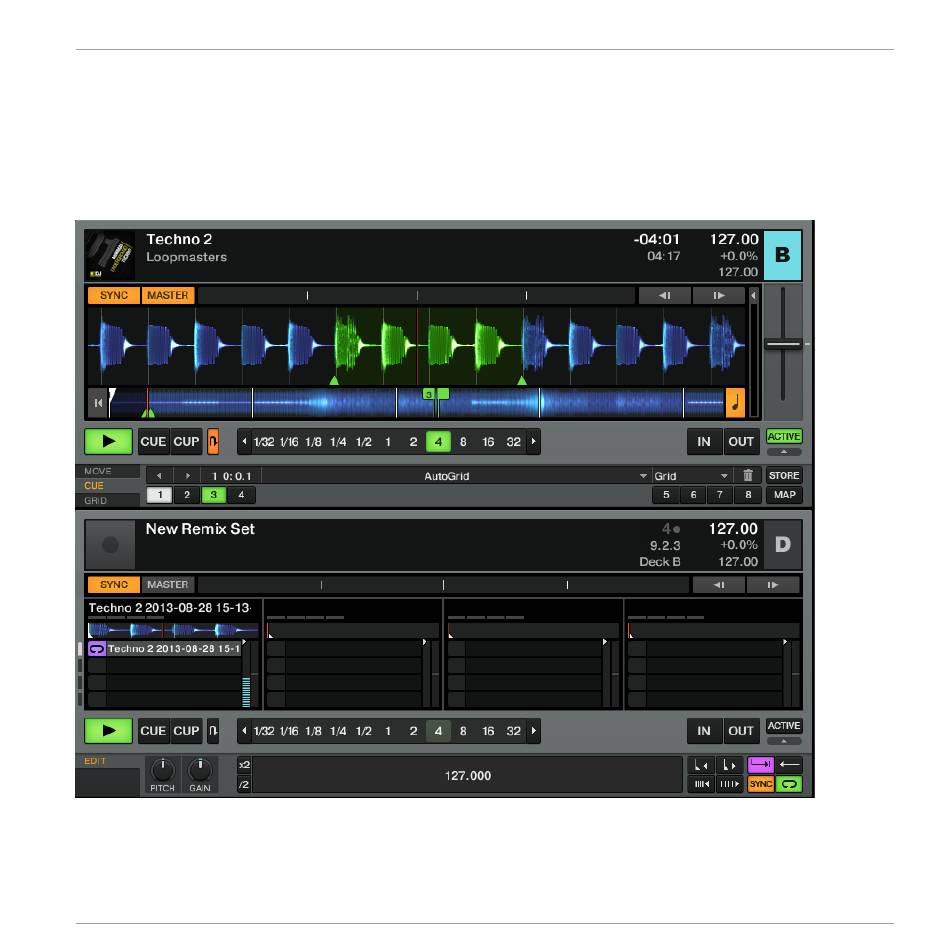The image size is (950, 951).
Task: Toggle green loop mode icon in sample editor
Action: coord(789,784)
